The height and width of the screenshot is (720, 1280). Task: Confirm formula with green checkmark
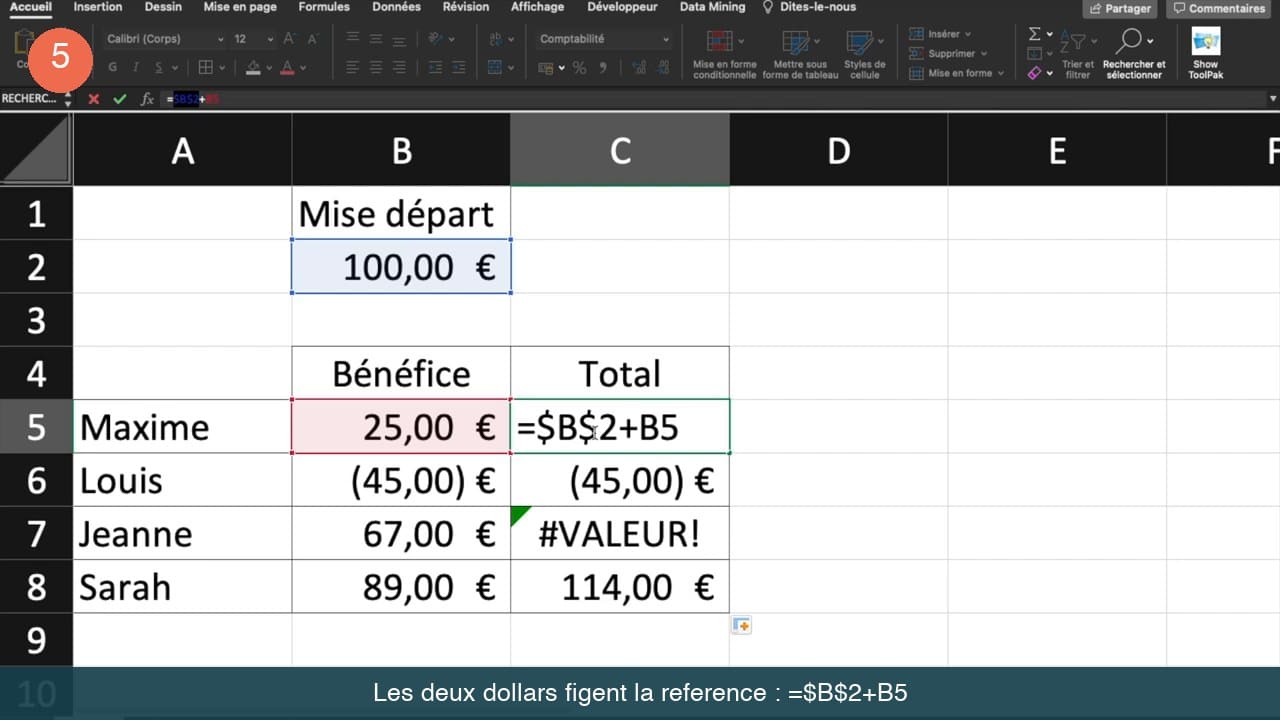(x=120, y=99)
